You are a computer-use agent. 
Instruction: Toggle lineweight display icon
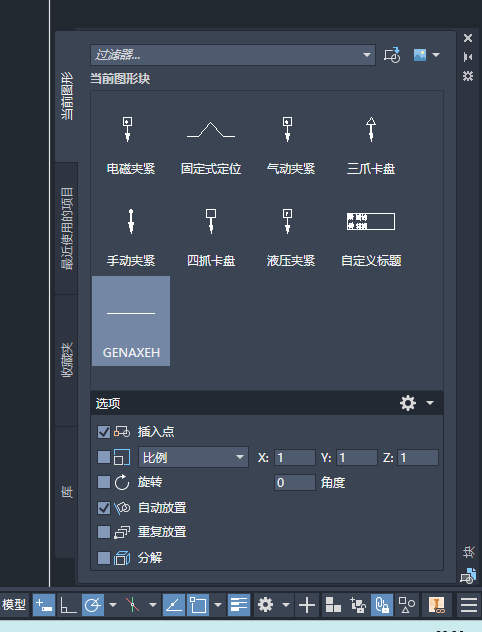(239, 605)
